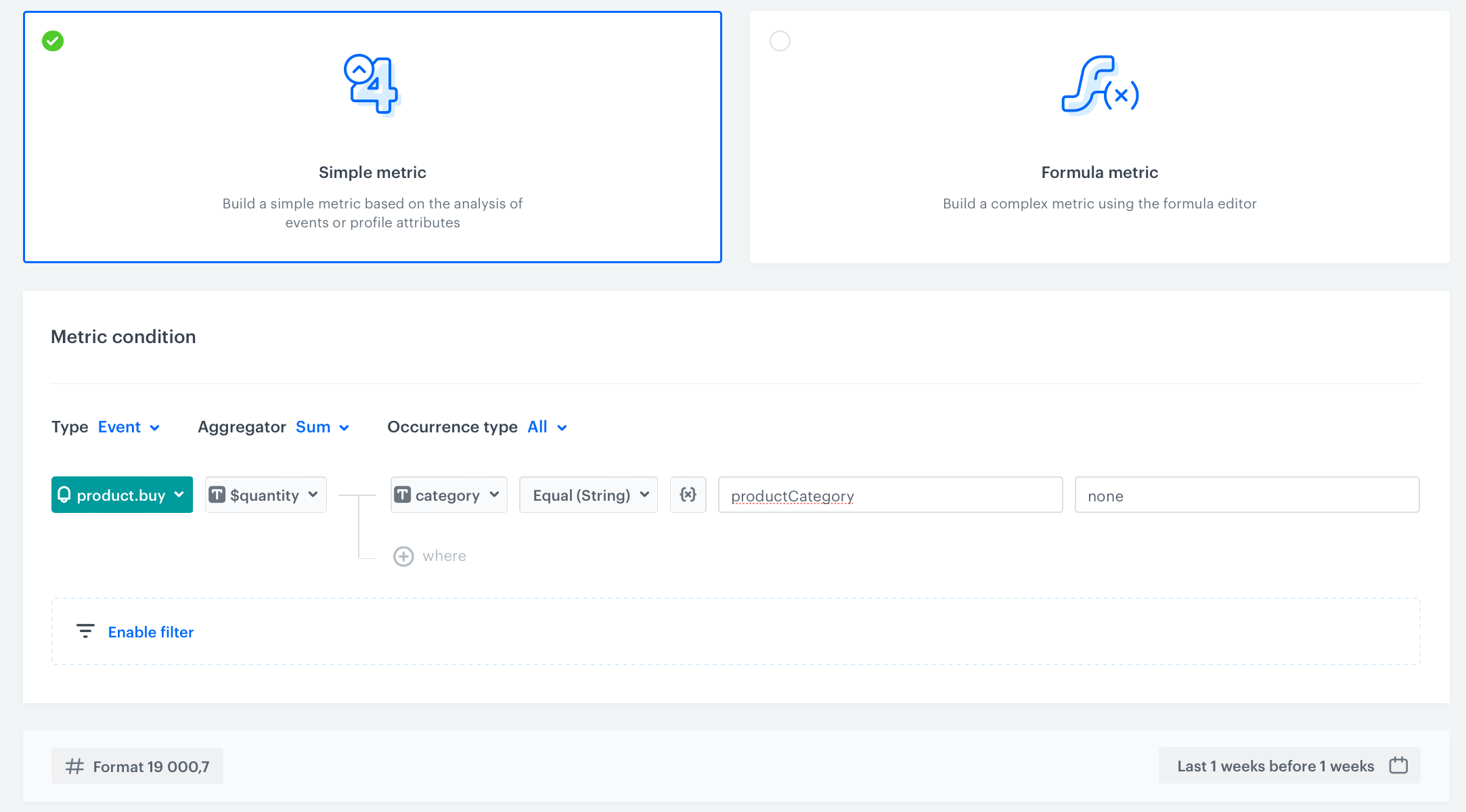Click the Formula metric f(x) icon
The image size is (1466, 812).
(1100, 85)
